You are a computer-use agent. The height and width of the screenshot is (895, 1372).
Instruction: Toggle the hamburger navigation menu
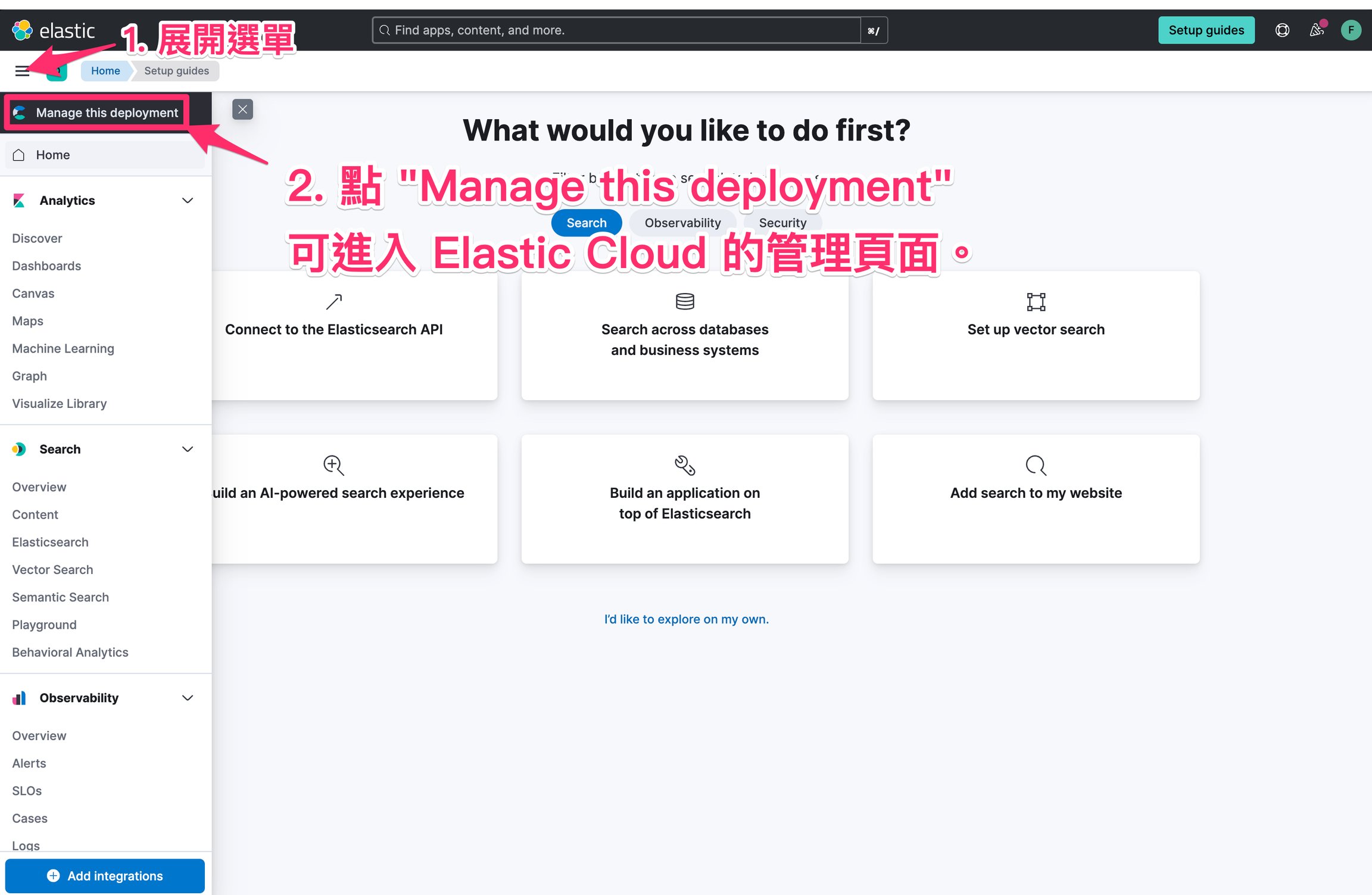click(x=22, y=71)
